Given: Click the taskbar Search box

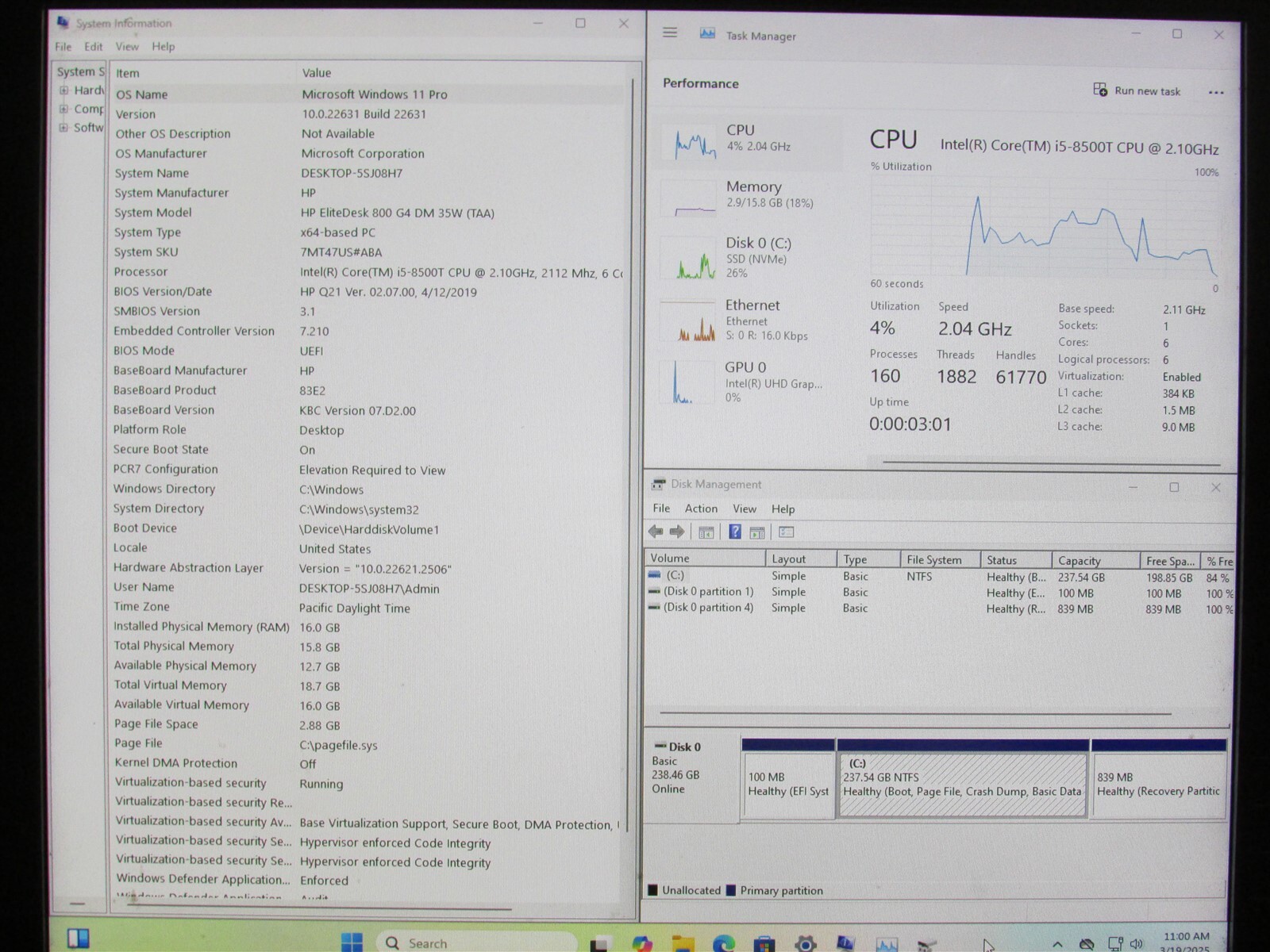Looking at the screenshot, I should click(x=476, y=942).
